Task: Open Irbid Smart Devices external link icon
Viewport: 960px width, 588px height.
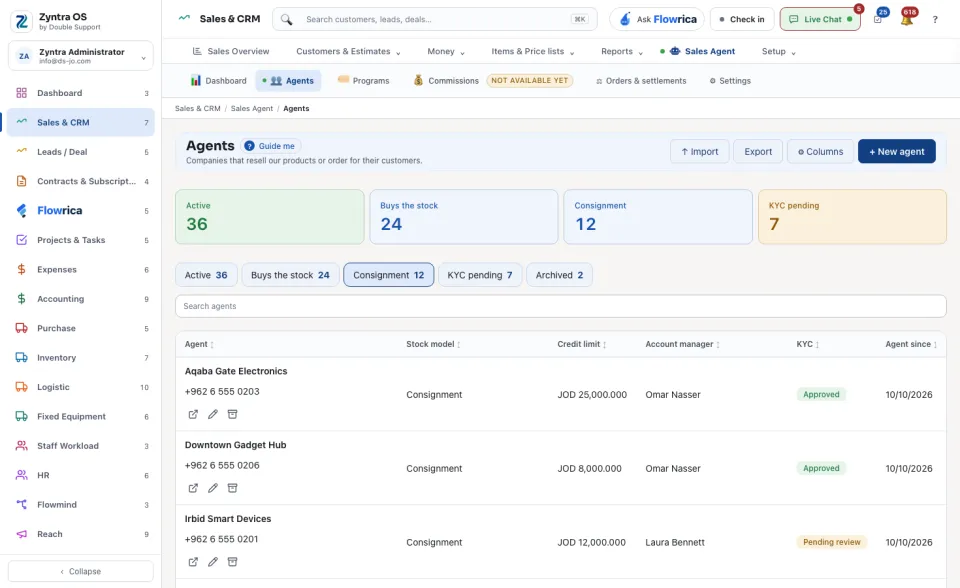Action: pyautogui.click(x=193, y=562)
